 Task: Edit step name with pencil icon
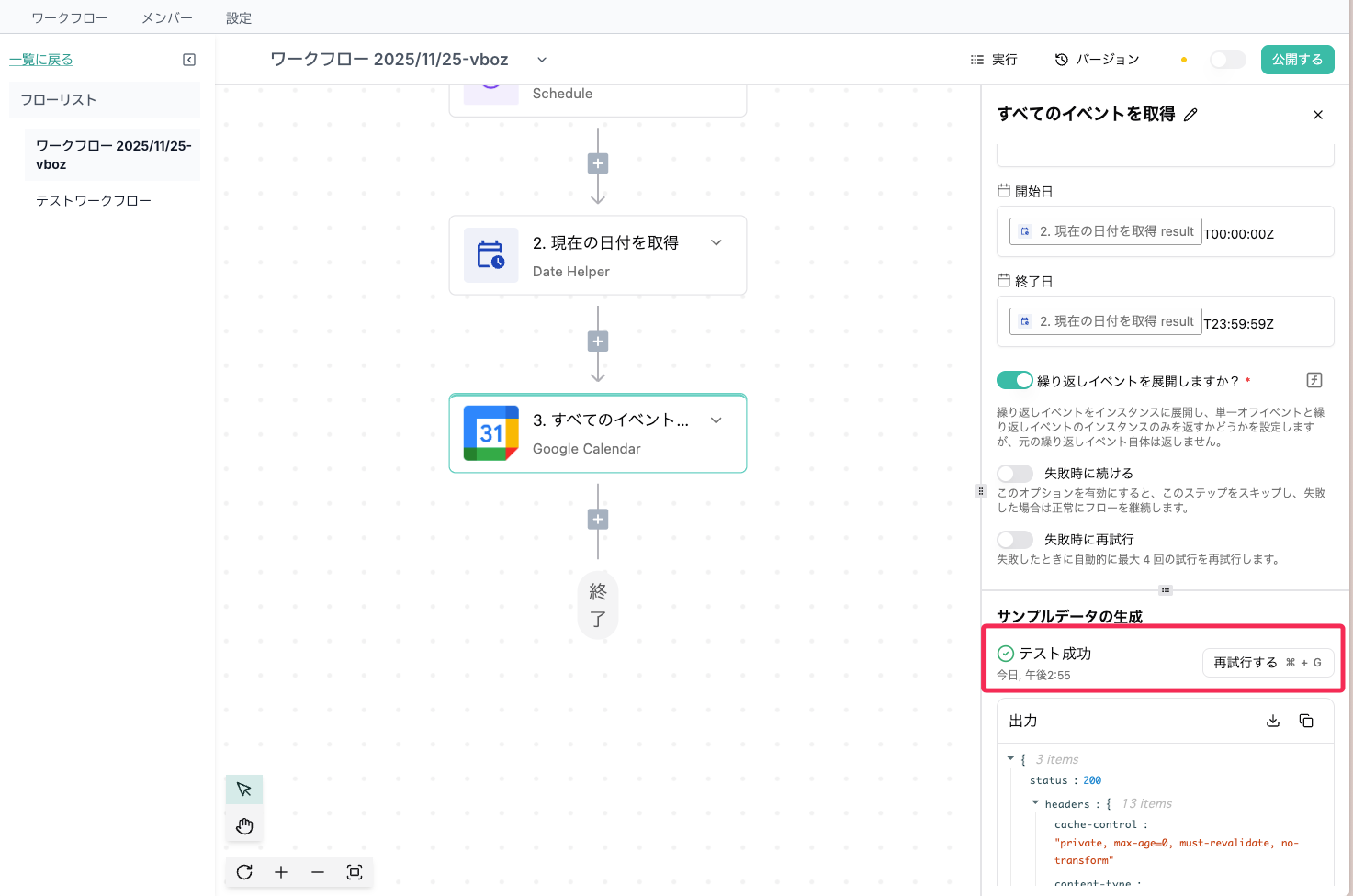pyautogui.click(x=1190, y=115)
